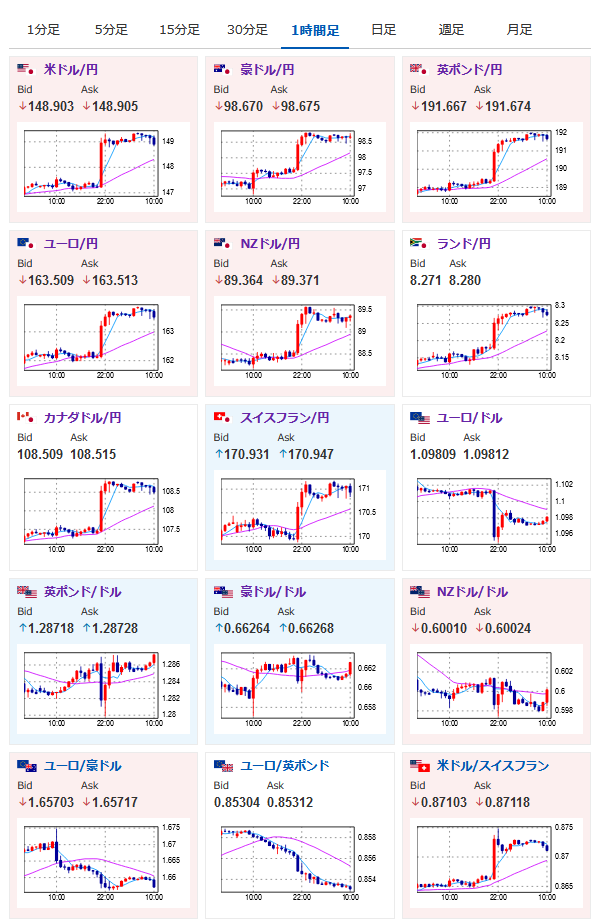
Task: Click the 米ドル/円 candlestick chart thumbnail
Action: click(103, 166)
